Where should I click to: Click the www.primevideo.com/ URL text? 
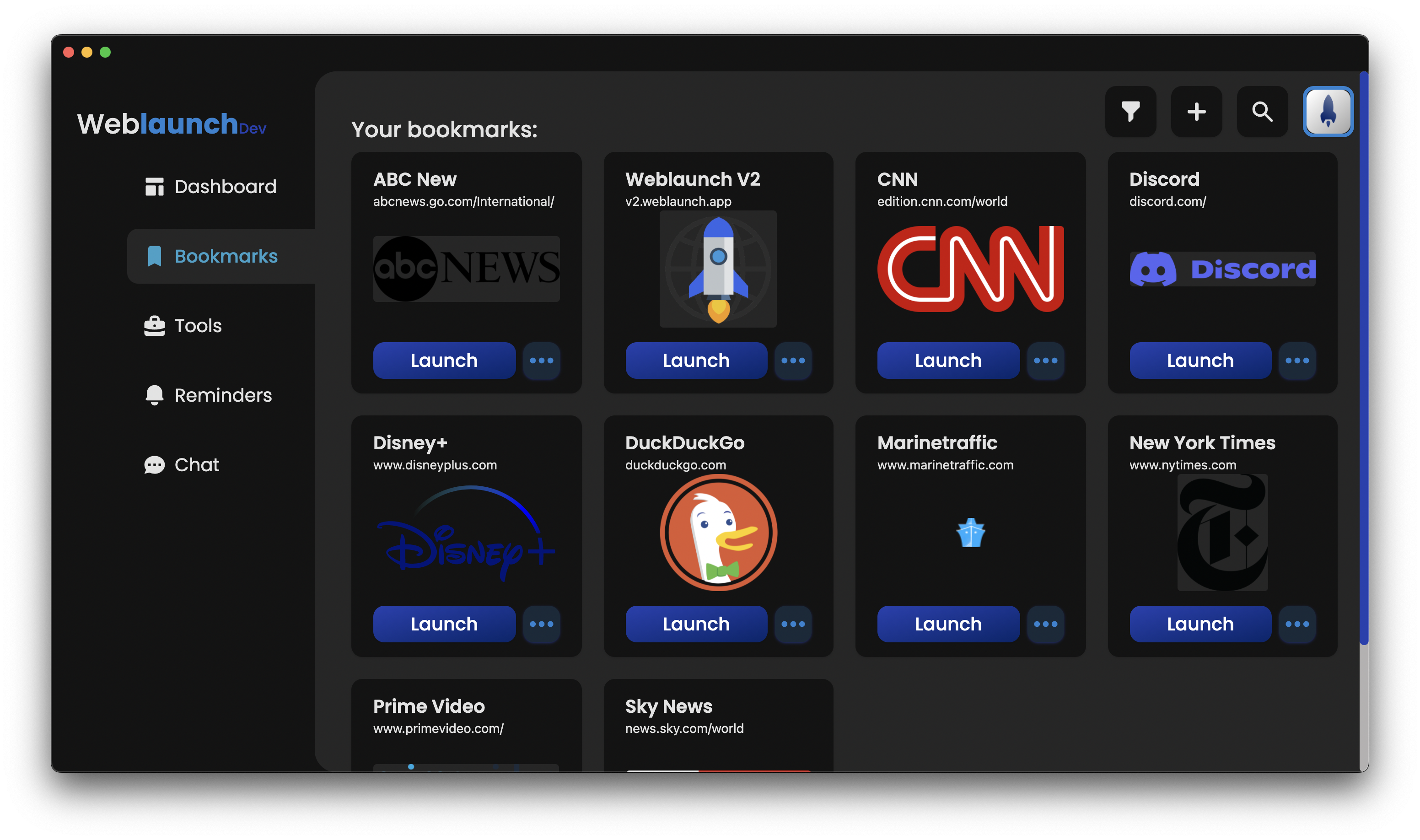pos(438,728)
